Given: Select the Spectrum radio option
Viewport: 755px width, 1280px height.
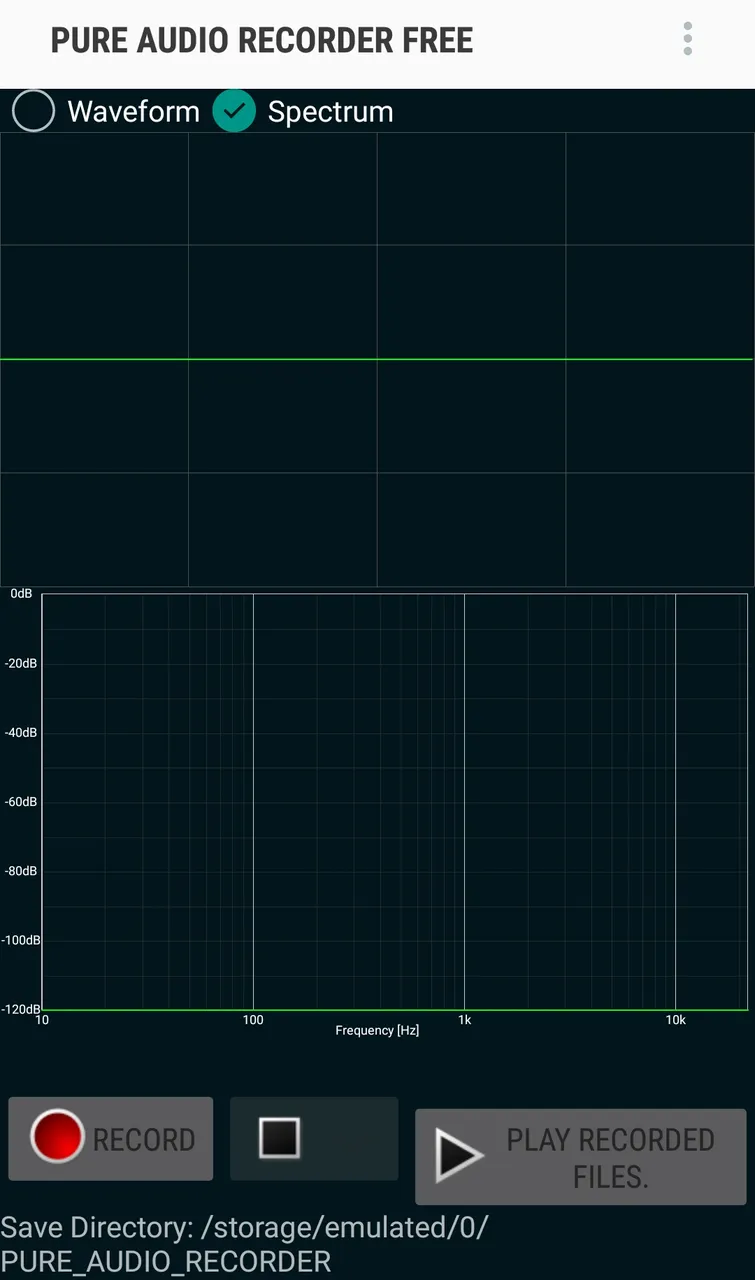Looking at the screenshot, I should pyautogui.click(x=303, y=111).
